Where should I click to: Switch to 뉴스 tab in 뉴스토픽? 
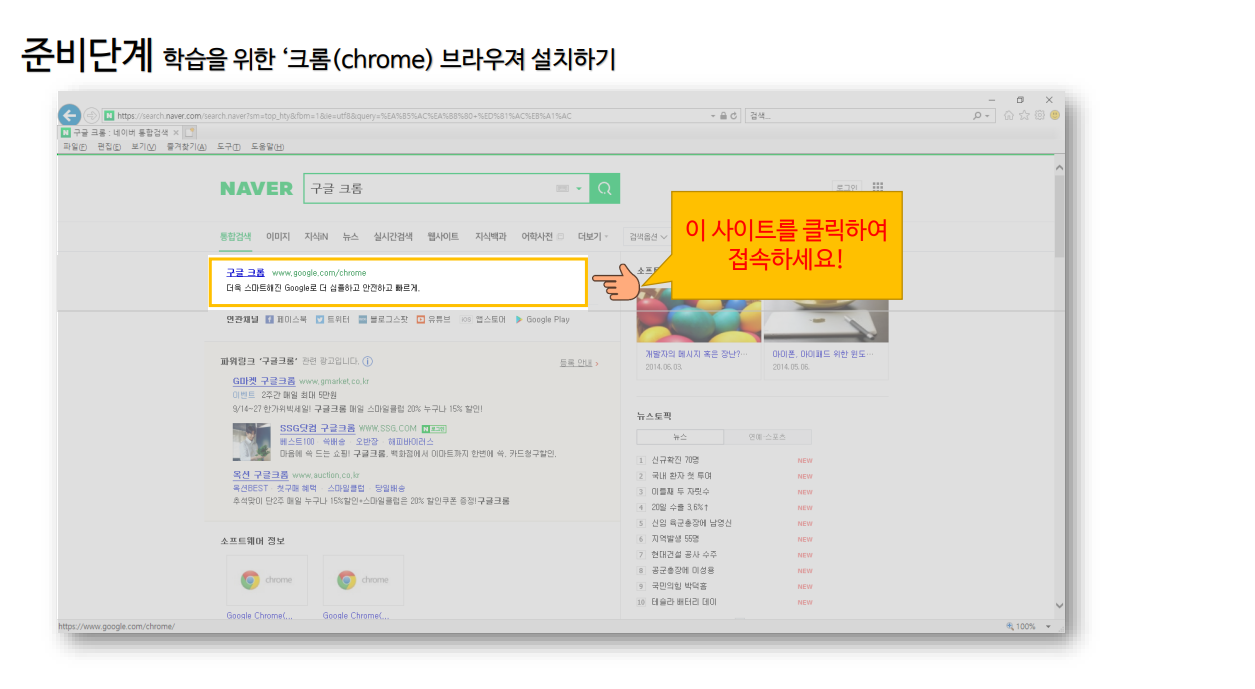pyautogui.click(x=680, y=437)
